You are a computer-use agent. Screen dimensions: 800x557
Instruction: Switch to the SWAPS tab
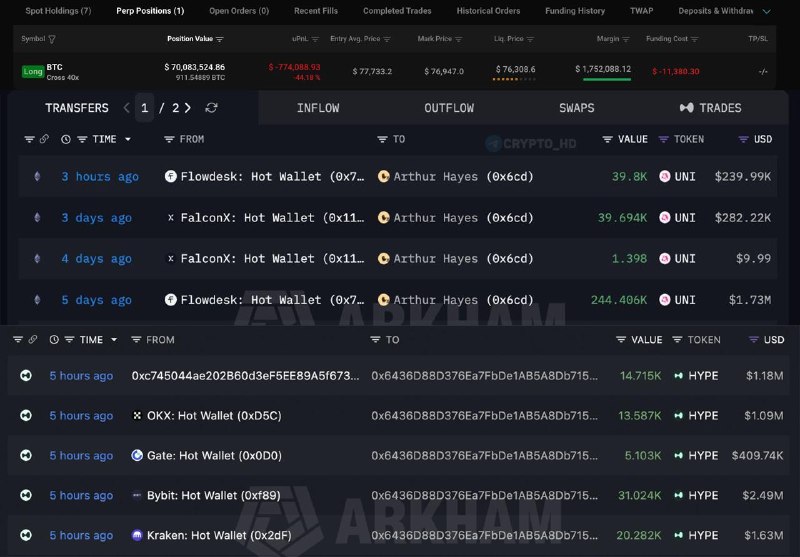[x=577, y=108]
